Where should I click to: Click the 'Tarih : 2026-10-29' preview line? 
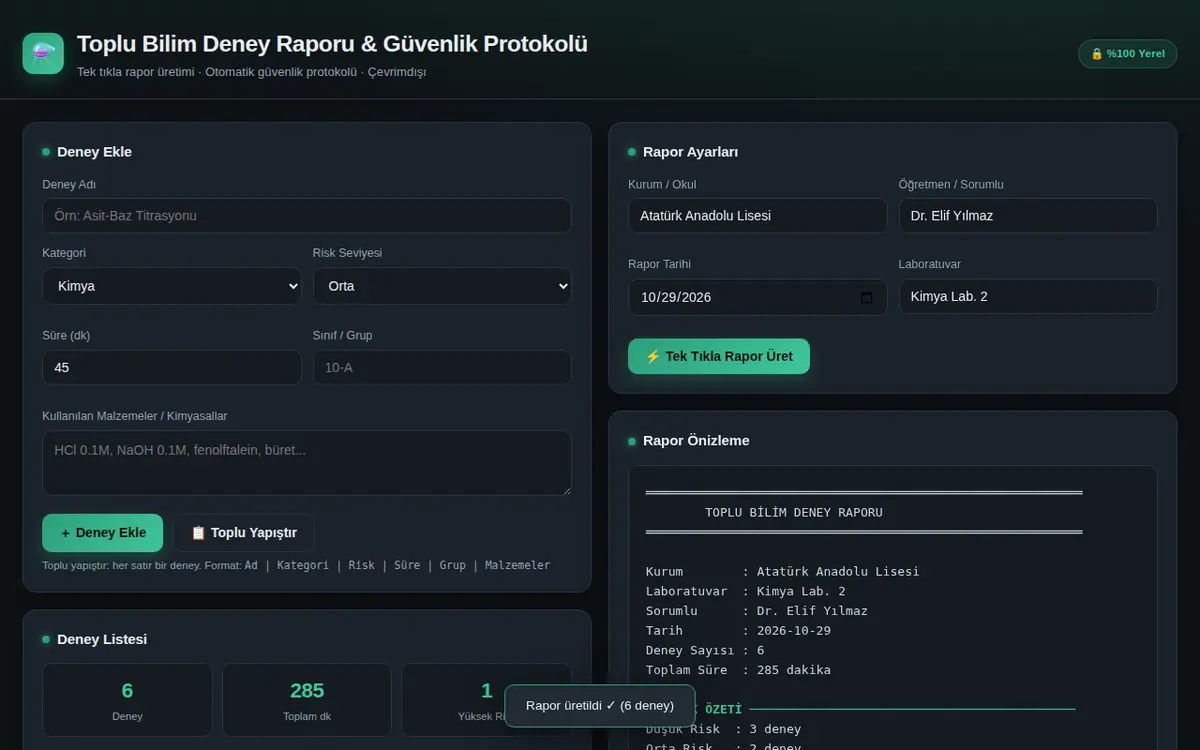tap(738, 631)
